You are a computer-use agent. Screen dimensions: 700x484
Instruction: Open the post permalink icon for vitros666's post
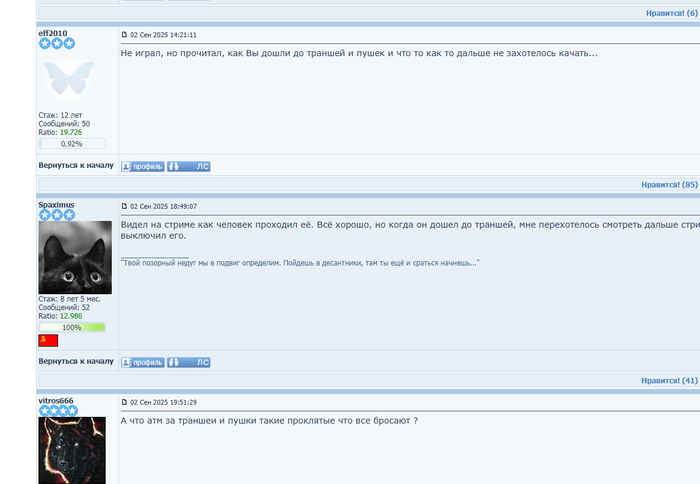(x=125, y=402)
